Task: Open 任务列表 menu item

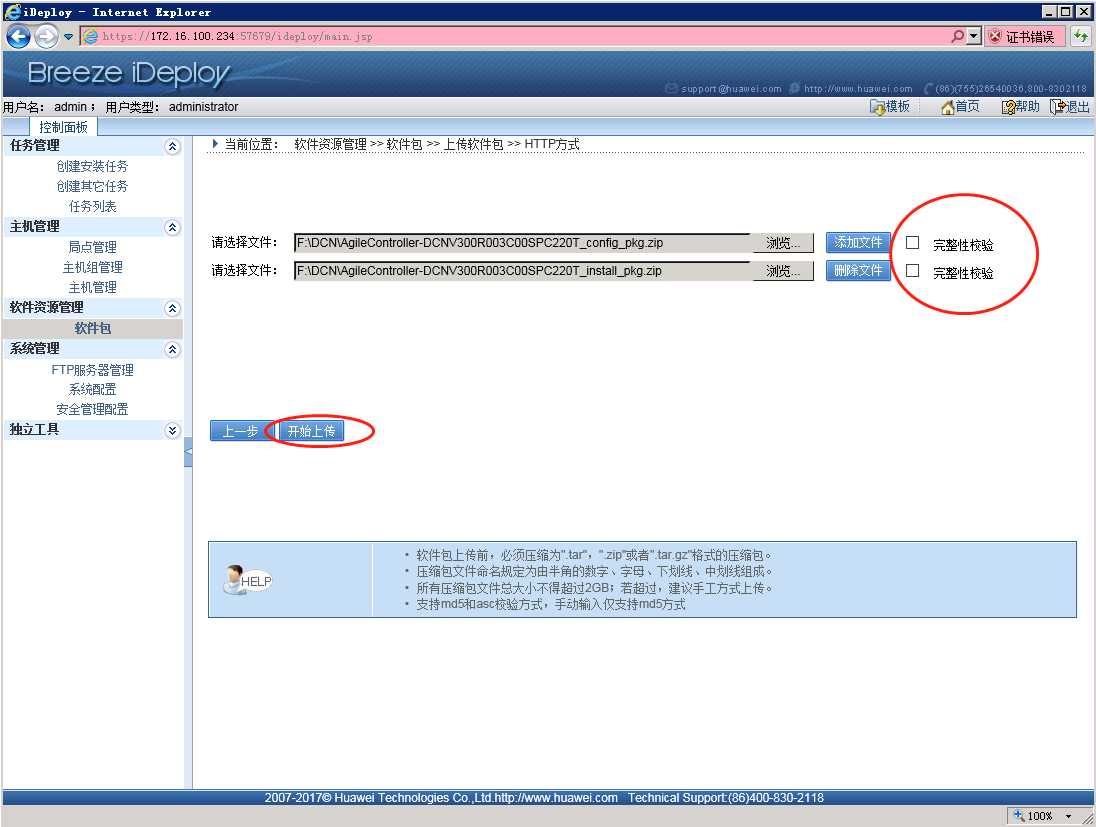Action: [92, 207]
